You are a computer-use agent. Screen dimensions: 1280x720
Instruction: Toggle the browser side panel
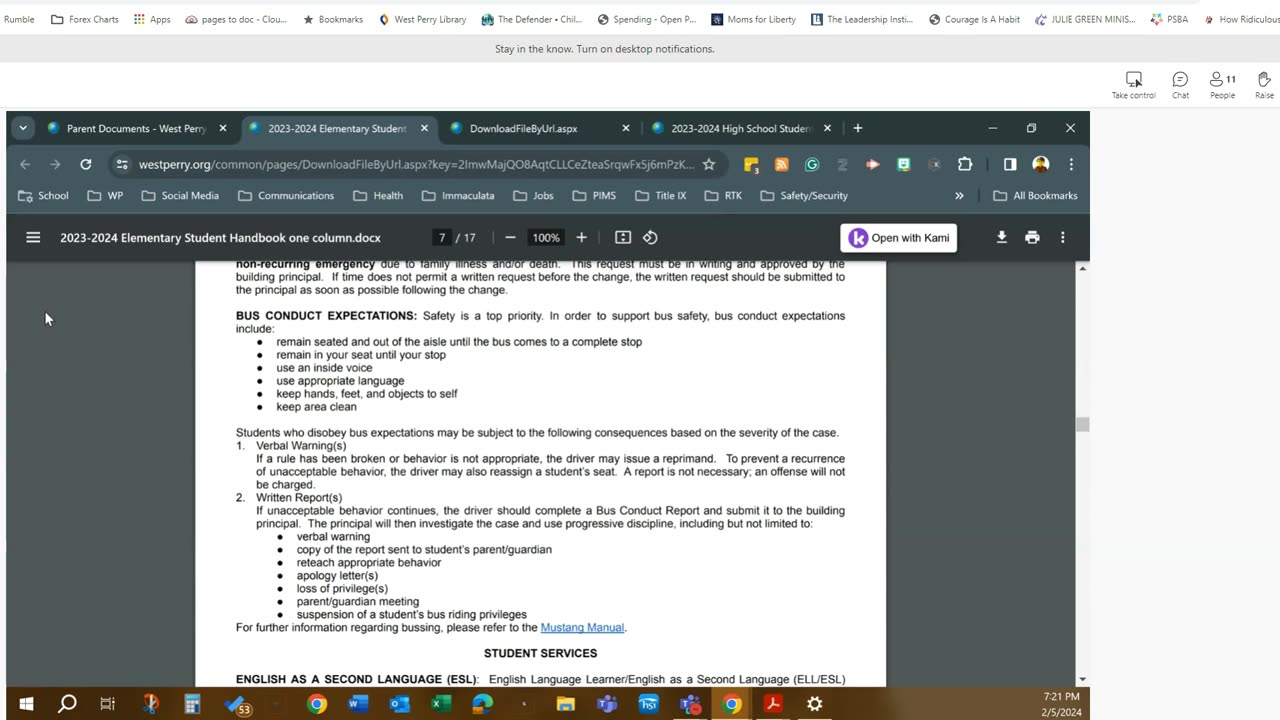(x=1010, y=164)
